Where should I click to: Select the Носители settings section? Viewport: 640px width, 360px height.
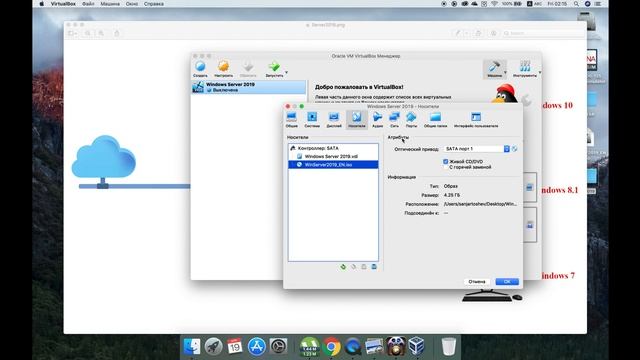point(357,120)
